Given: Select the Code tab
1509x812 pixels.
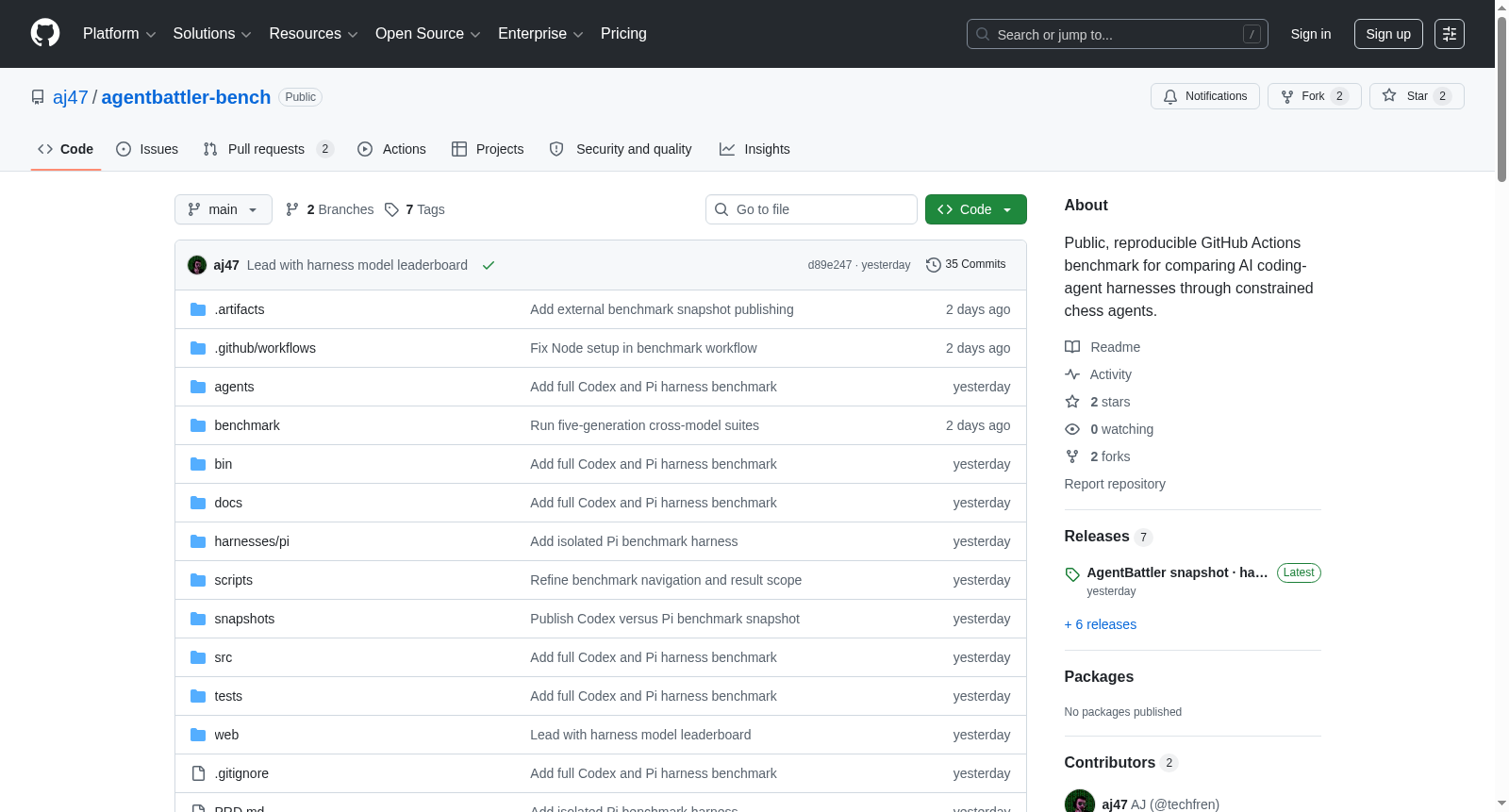Looking at the screenshot, I should (x=66, y=149).
